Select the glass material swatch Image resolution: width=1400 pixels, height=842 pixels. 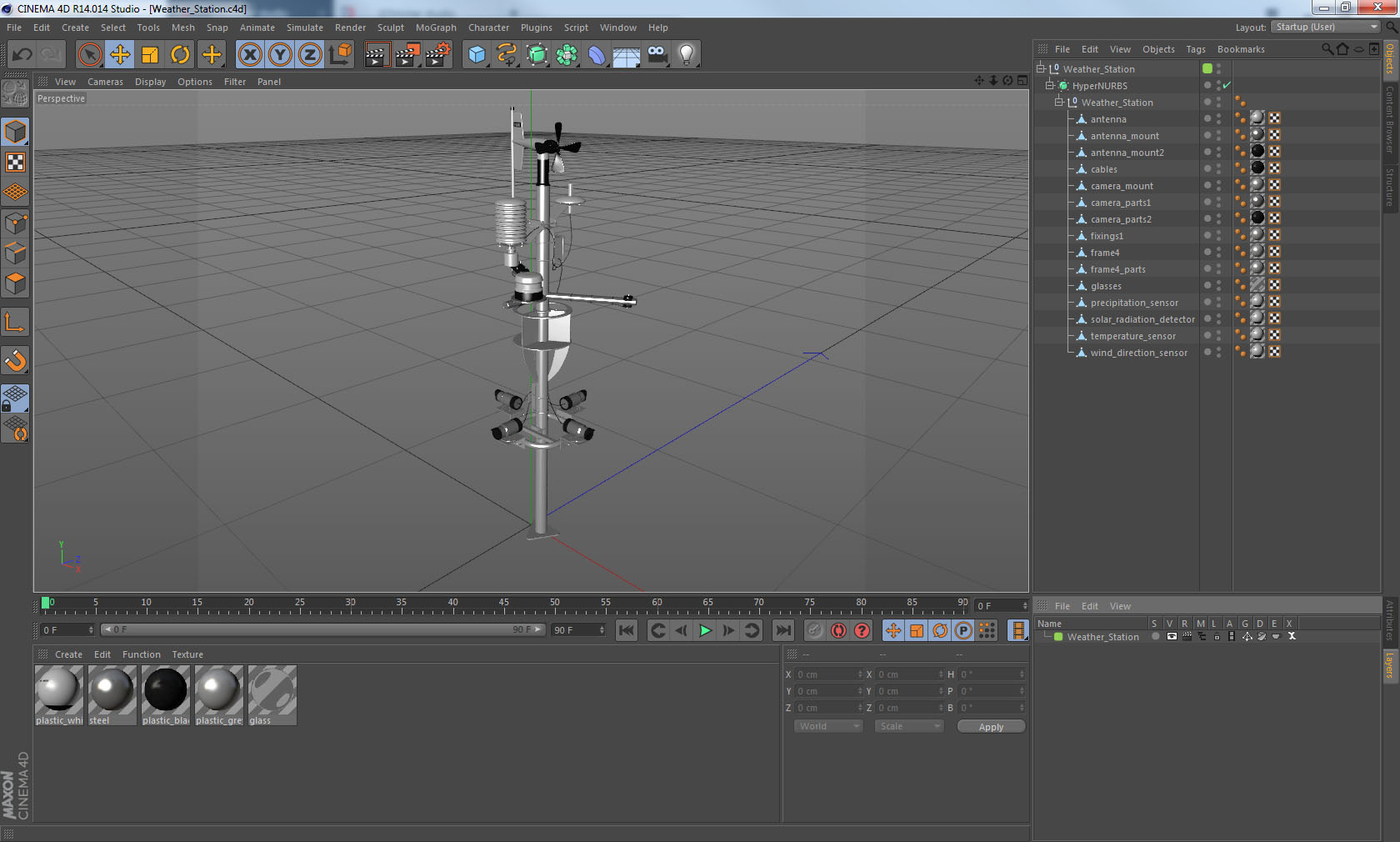(x=272, y=694)
